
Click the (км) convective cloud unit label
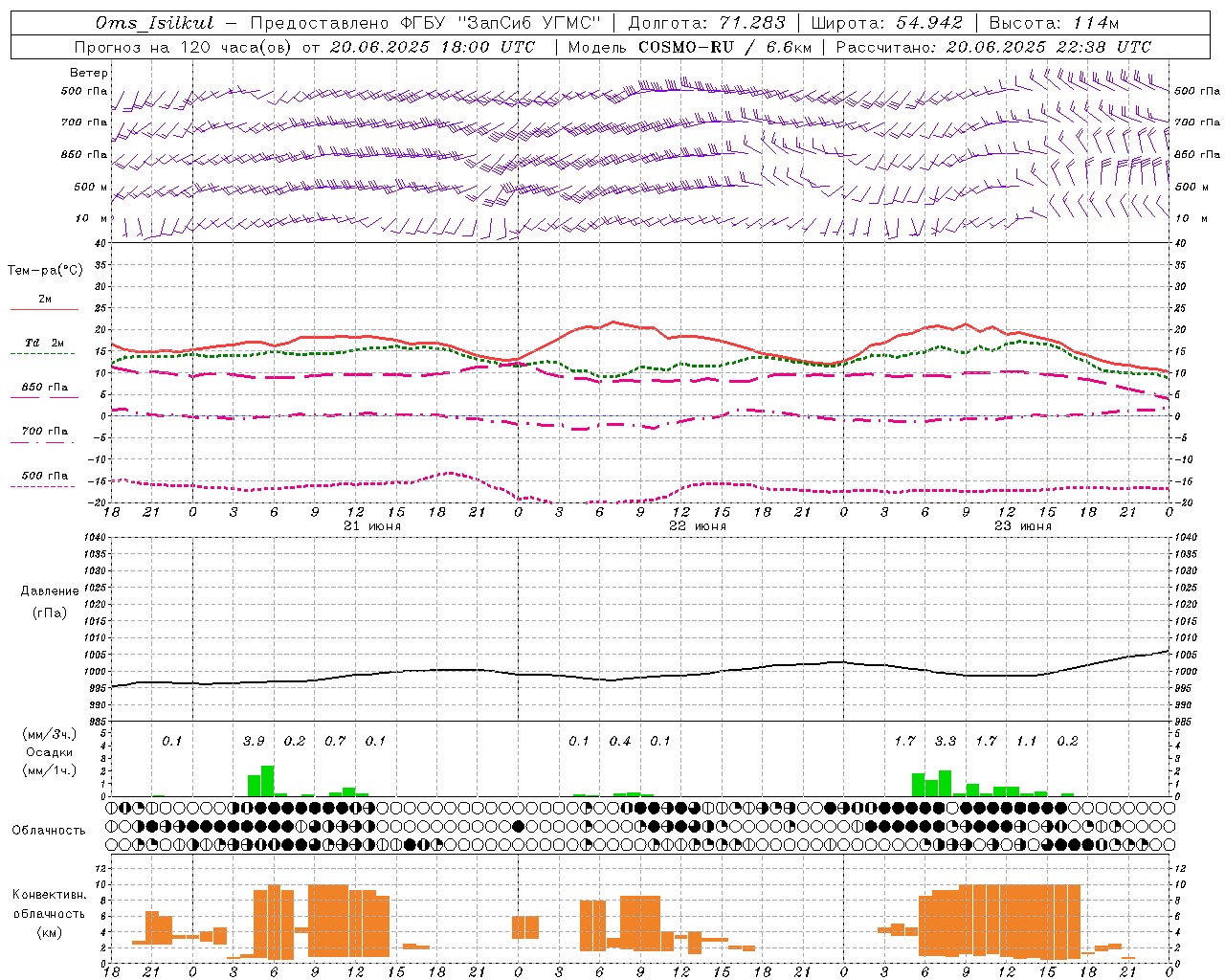(x=49, y=932)
